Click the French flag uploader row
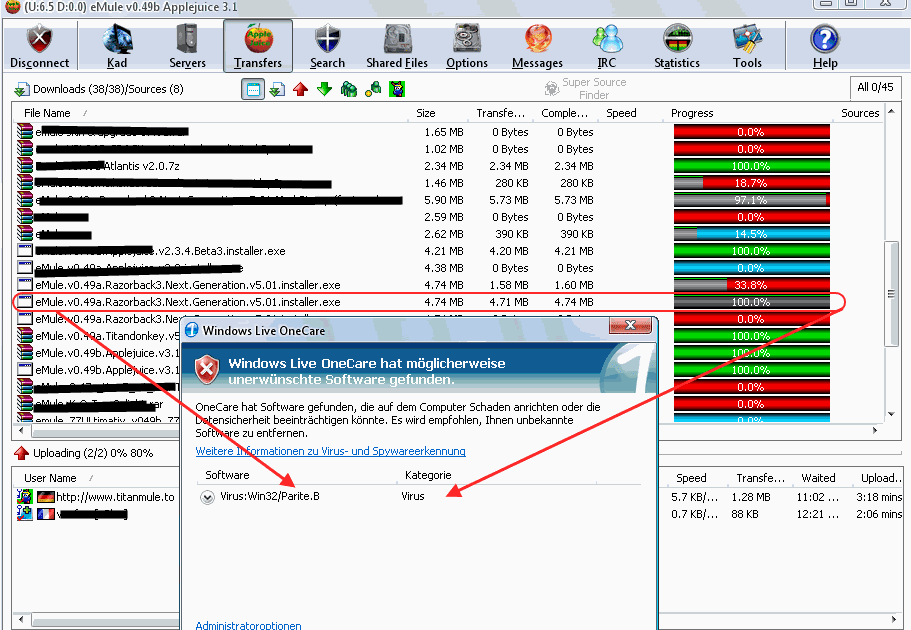Image resolution: width=911 pixels, height=630 pixels. point(96,514)
